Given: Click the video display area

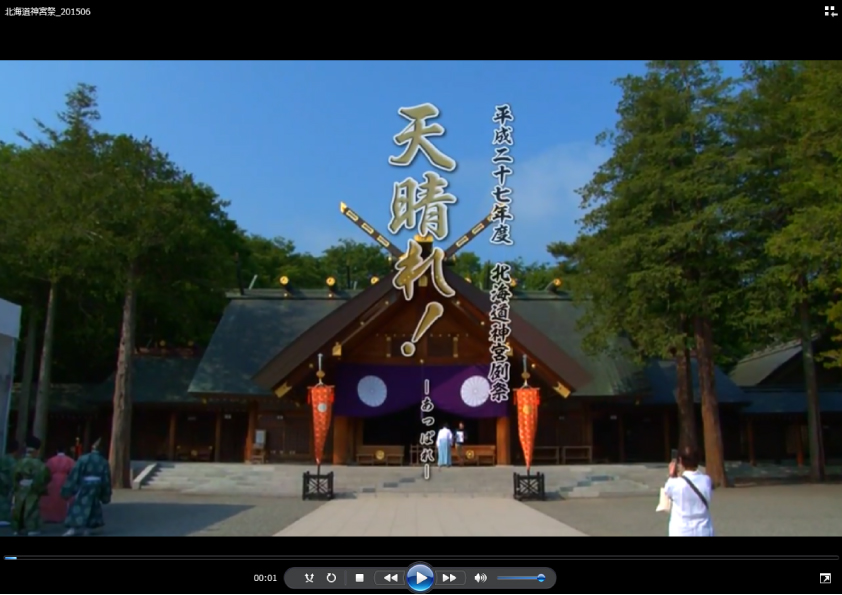Looking at the screenshot, I should pyautogui.click(x=421, y=298).
